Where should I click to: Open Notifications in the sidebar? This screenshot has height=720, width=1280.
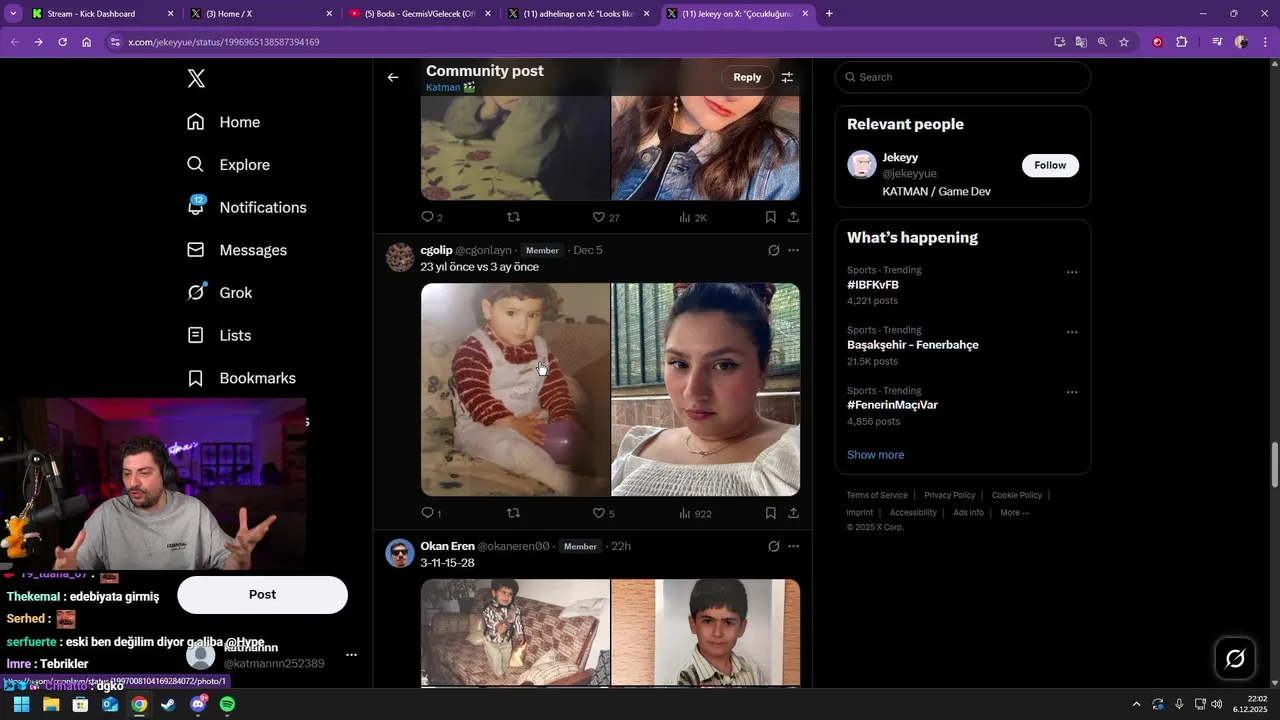(x=247, y=207)
